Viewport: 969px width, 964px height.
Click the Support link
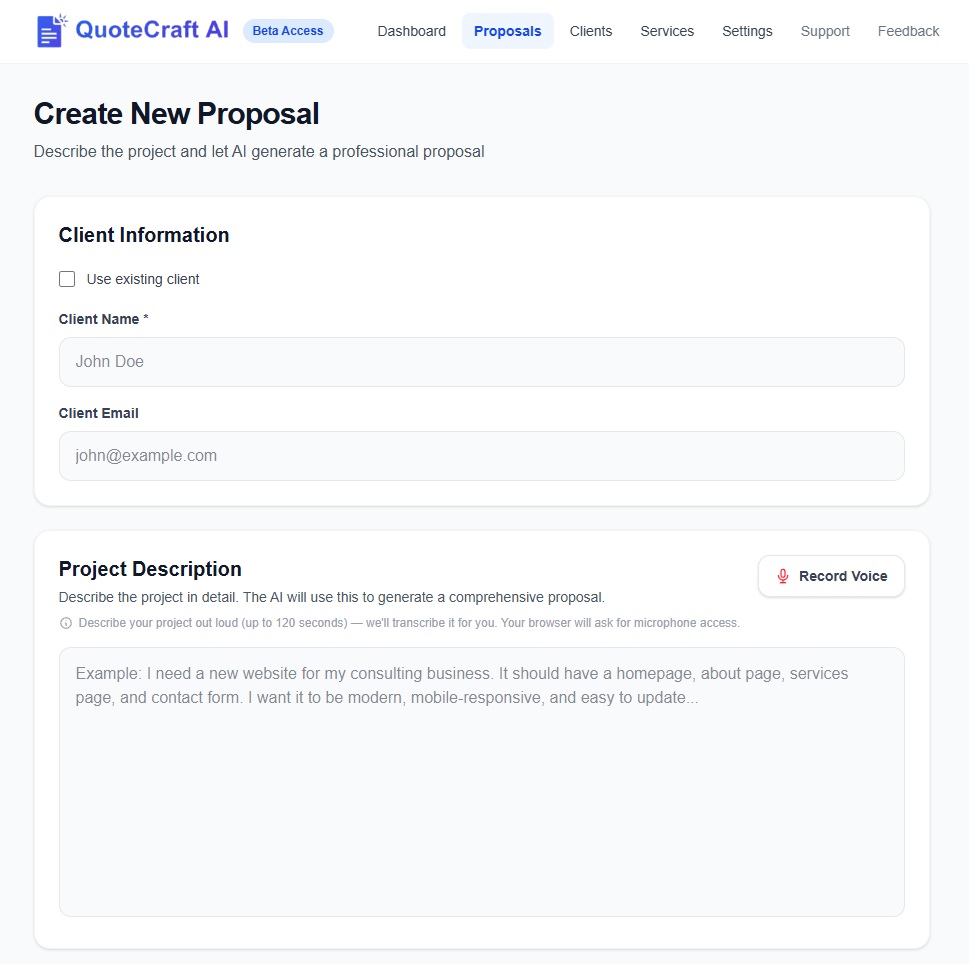coord(824,31)
